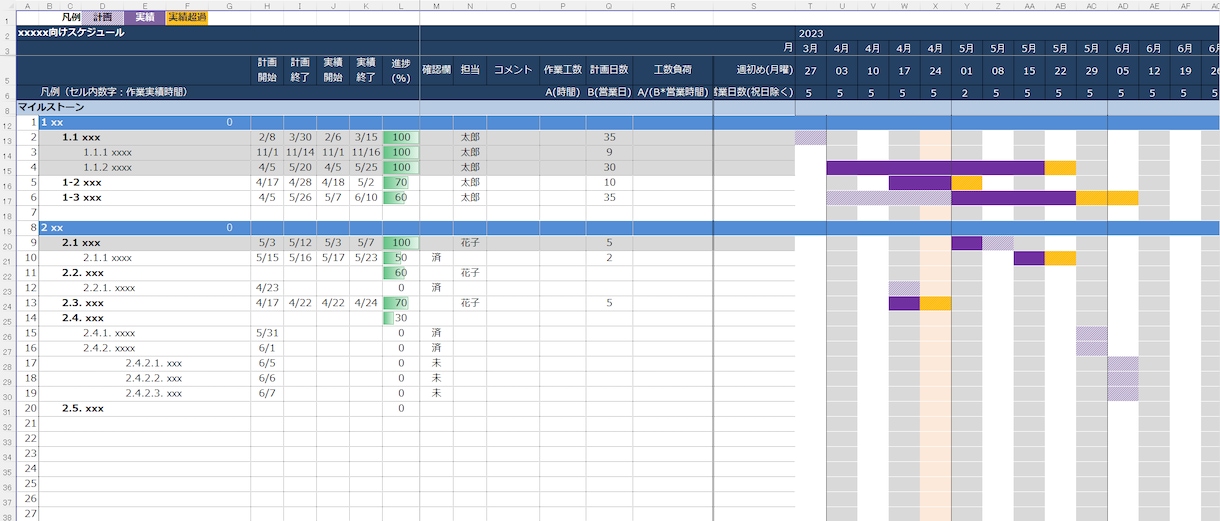Click the yellow overrun bar for 1-3 xxx

point(1107,198)
